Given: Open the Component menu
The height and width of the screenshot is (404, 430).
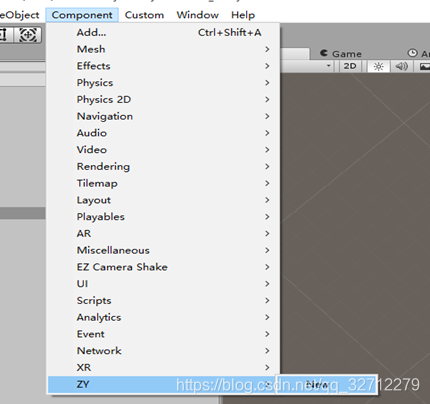Looking at the screenshot, I should click(82, 15).
